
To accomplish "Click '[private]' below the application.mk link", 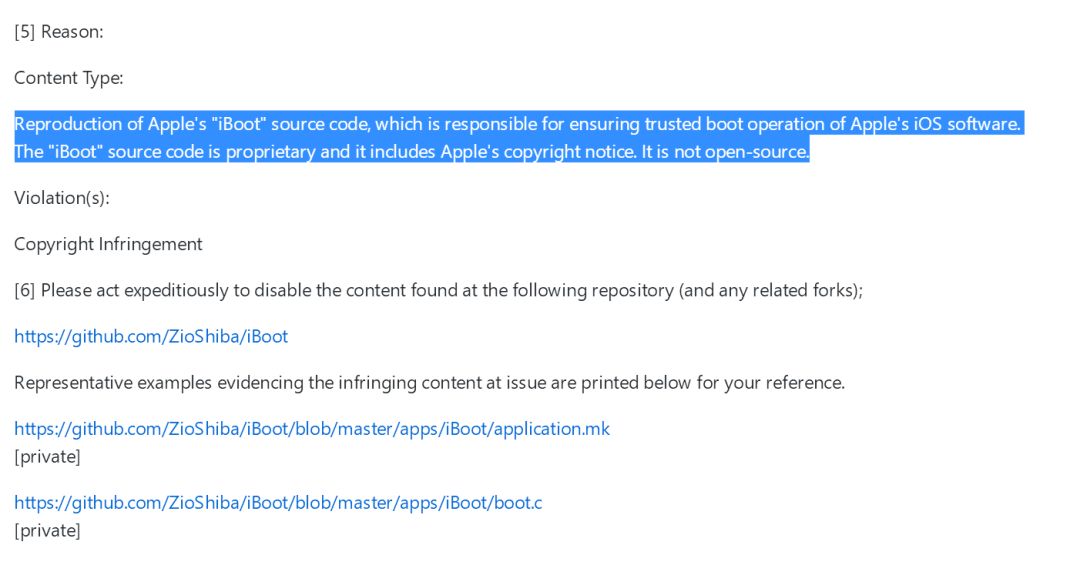I will click(47, 457).
